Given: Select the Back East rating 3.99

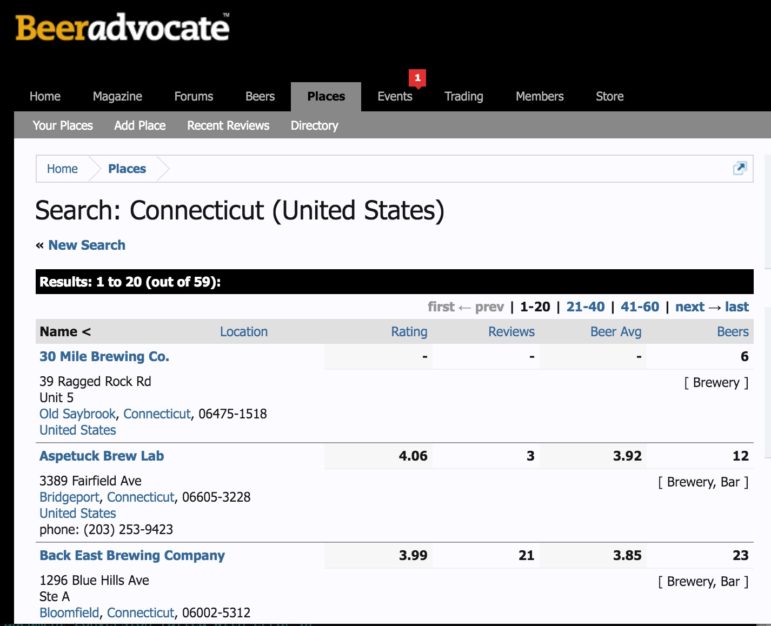Looking at the screenshot, I should [x=413, y=555].
